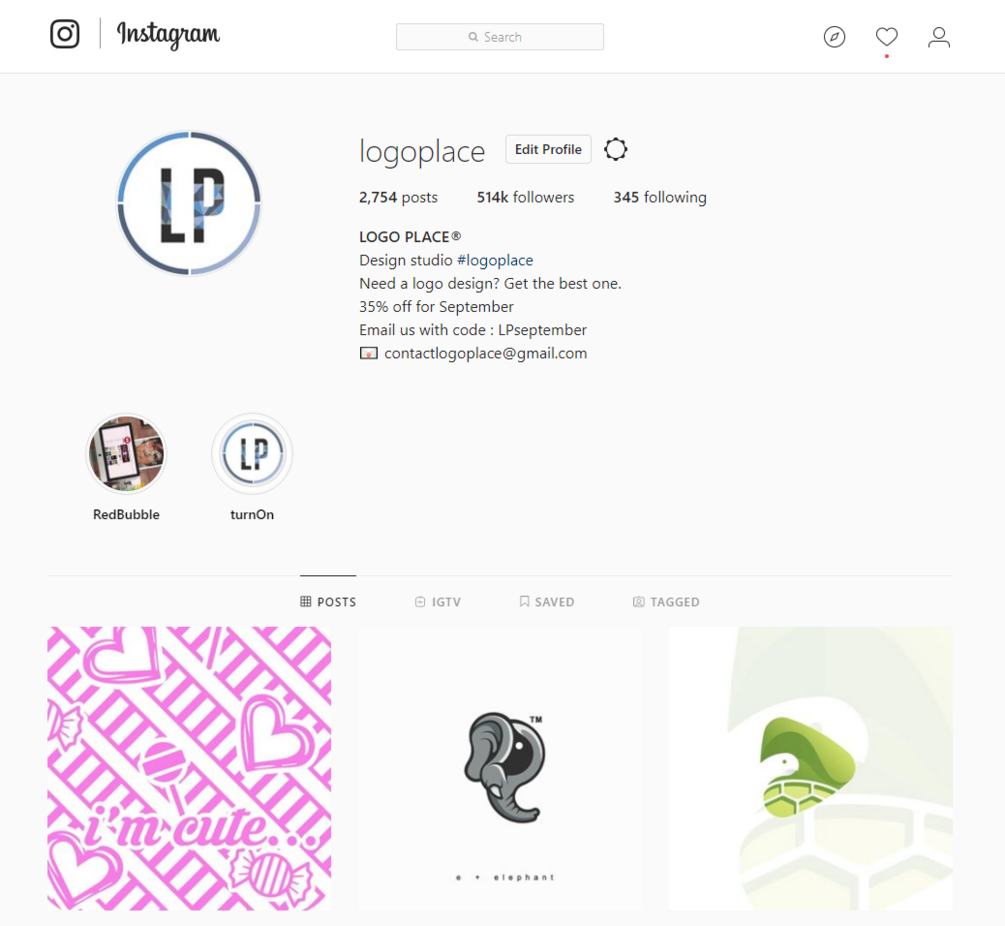
Task: Open the #logoplace hashtag link
Action: [495, 260]
